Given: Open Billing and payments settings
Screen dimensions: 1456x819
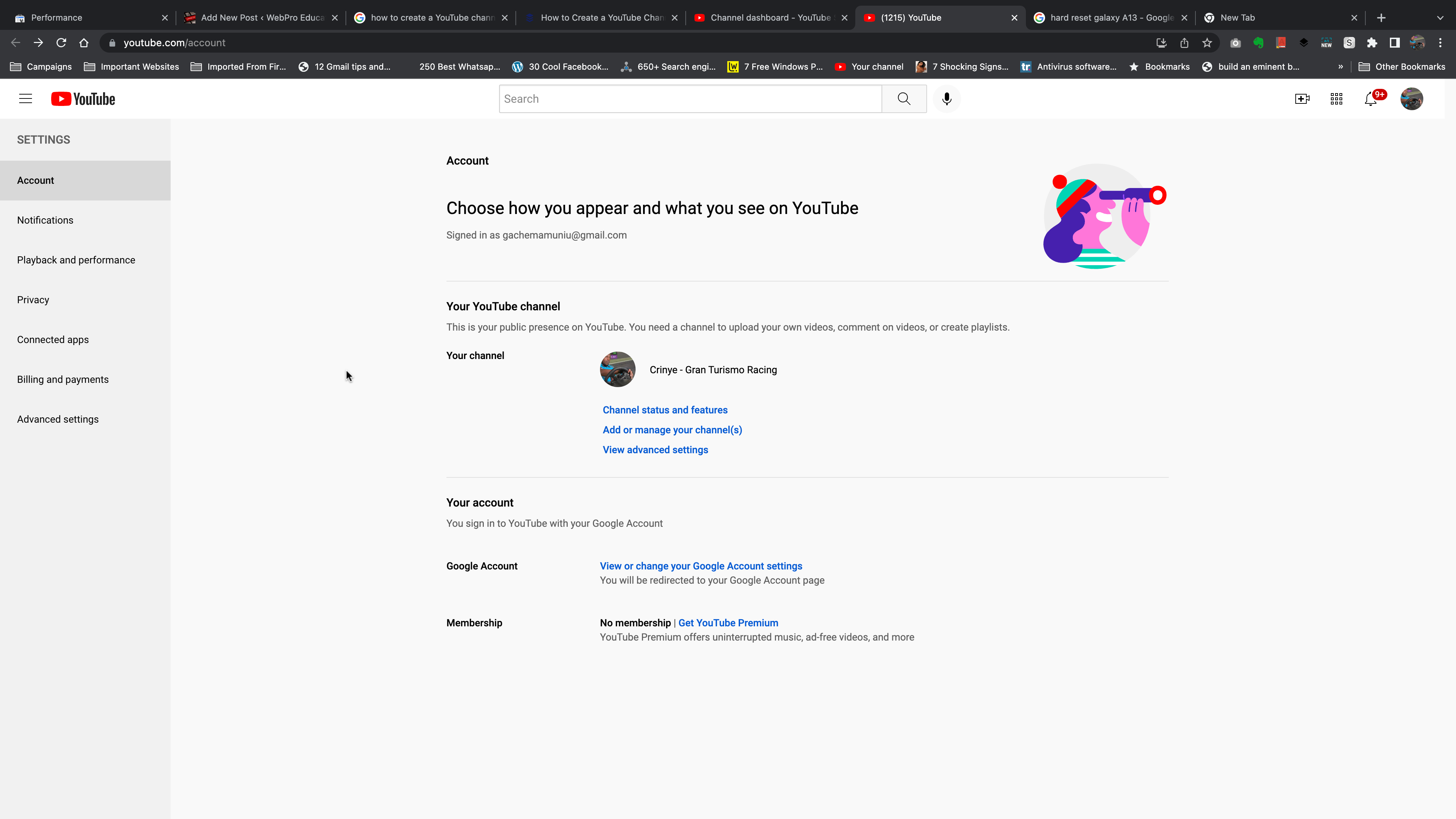Looking at the screenshot, I should 85,380.
